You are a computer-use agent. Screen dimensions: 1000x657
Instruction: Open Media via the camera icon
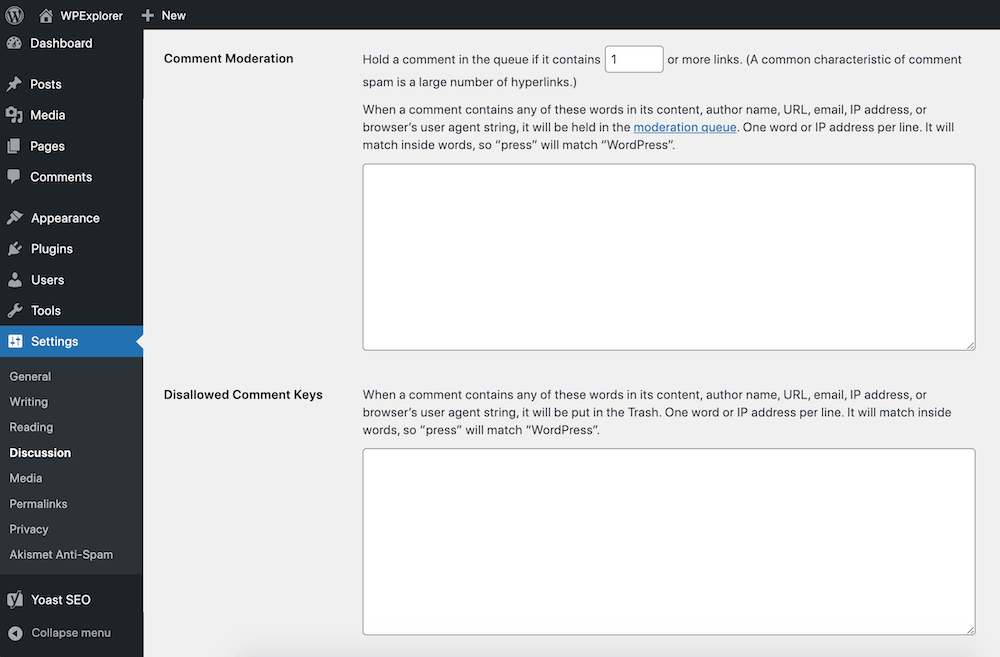(x=17, y=115)
